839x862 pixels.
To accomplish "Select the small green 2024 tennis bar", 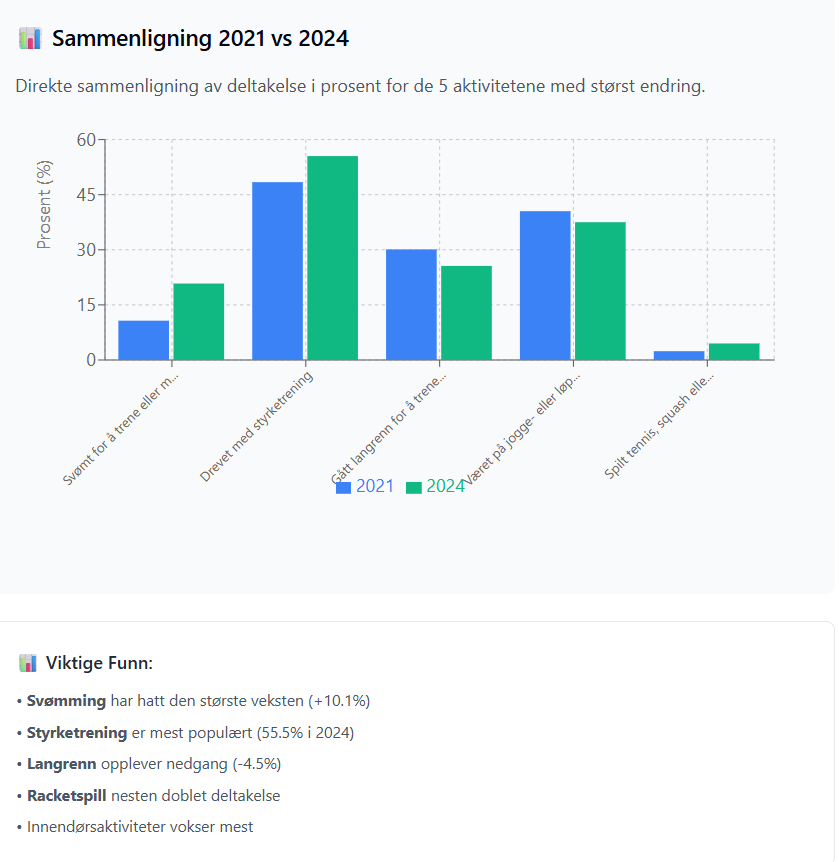I will (x=734, y=352).
